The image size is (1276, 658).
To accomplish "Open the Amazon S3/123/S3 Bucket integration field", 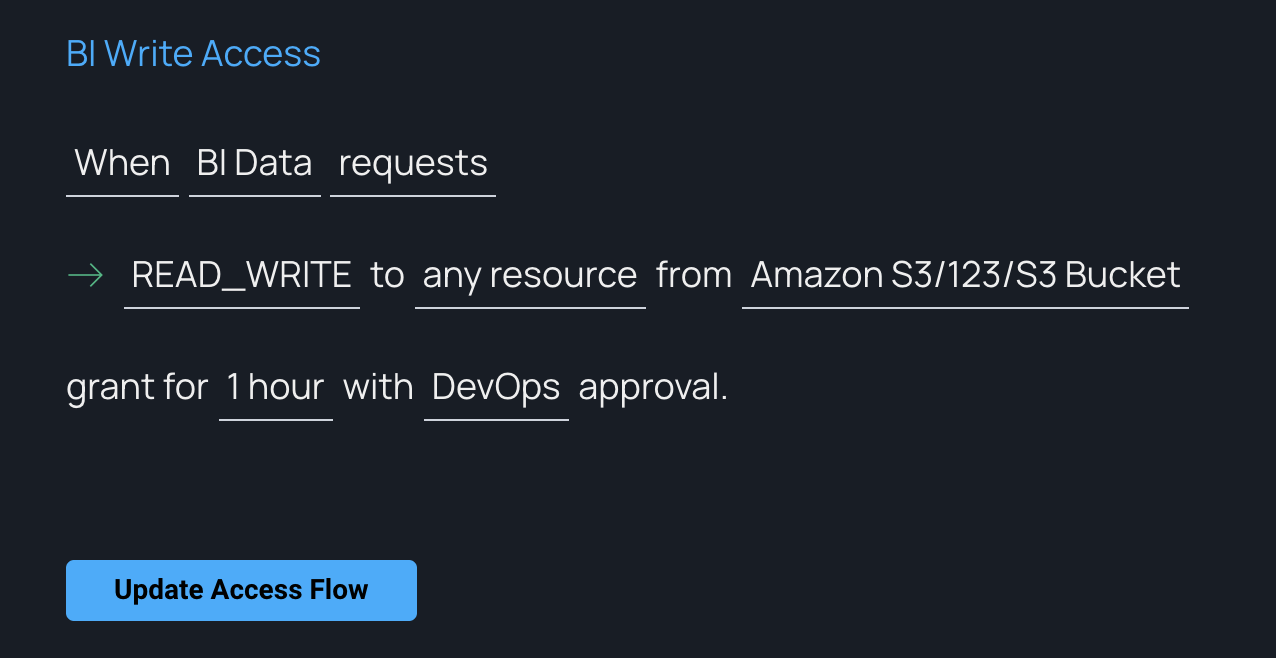I will [x=965, y=275].
